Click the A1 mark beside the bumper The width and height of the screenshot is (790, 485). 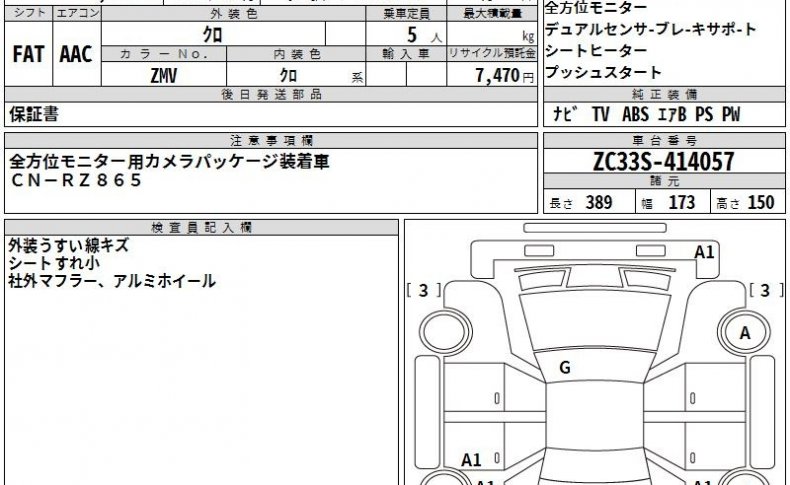(704, 252)
